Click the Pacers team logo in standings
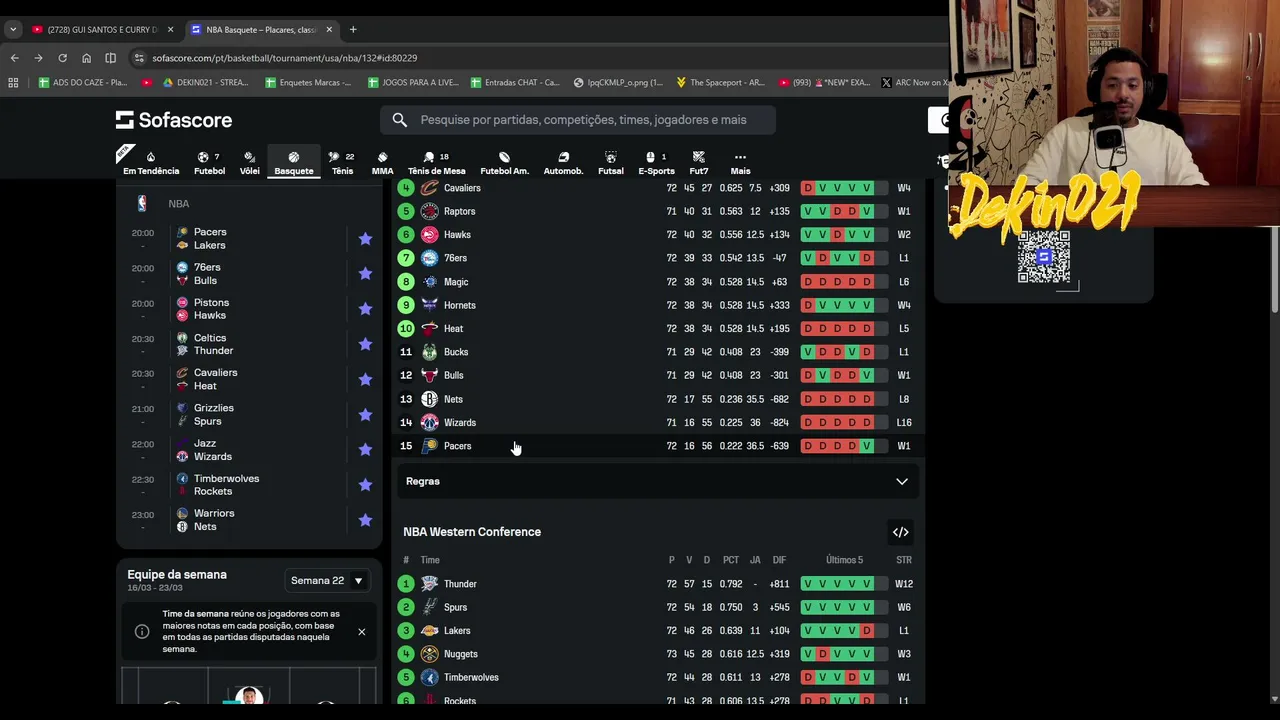Screen dimensions: 1280x720 (430, 446)
